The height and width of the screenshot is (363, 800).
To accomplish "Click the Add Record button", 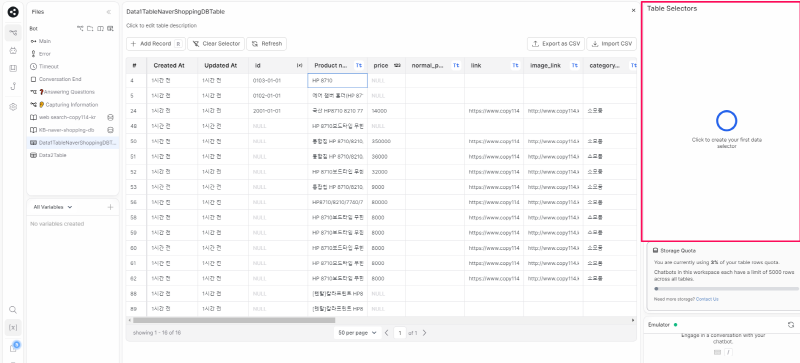I will pyautogui.click(x=156, y=44).
